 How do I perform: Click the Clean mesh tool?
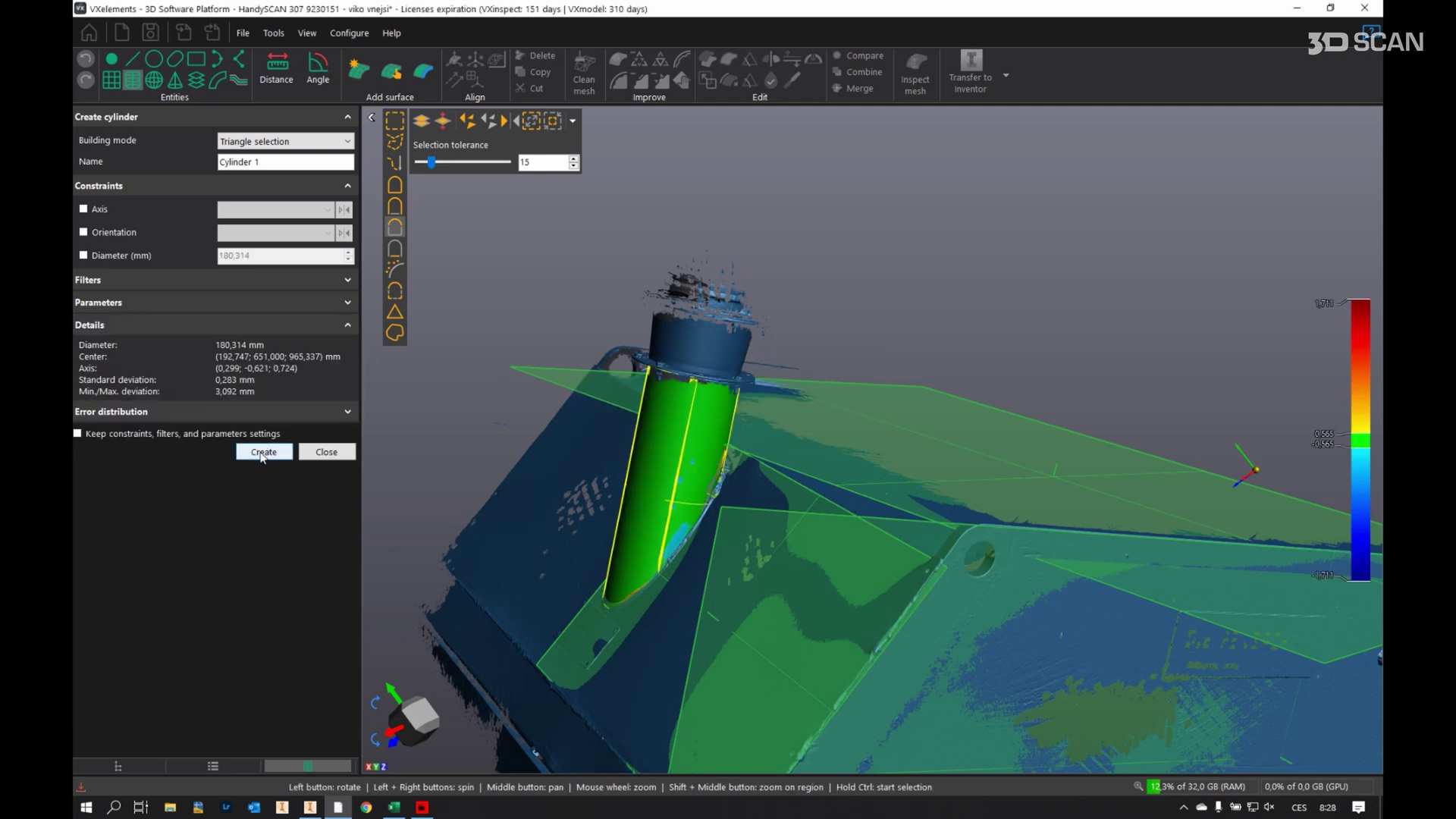click(584, 73)
